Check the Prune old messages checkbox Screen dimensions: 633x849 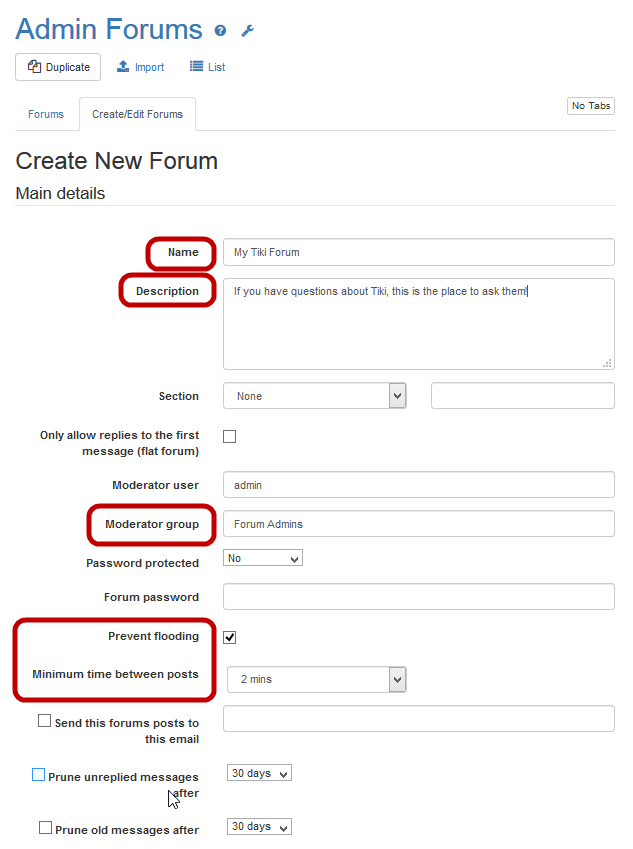click(x=45, y=828)
